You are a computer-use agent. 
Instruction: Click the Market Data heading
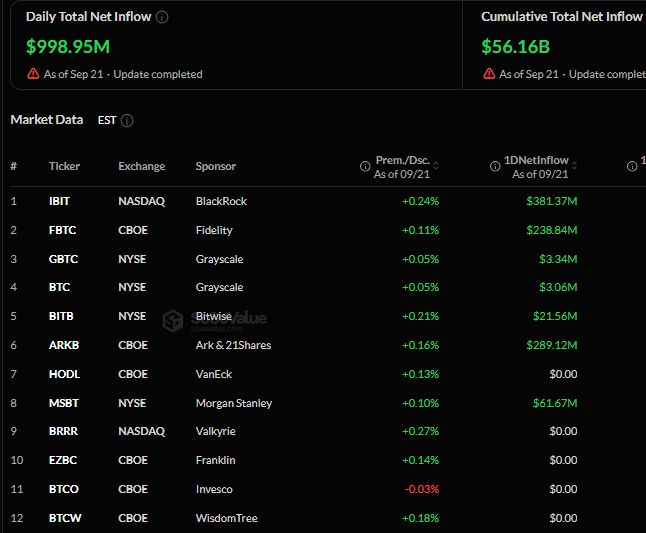click(x=47, y=120)
